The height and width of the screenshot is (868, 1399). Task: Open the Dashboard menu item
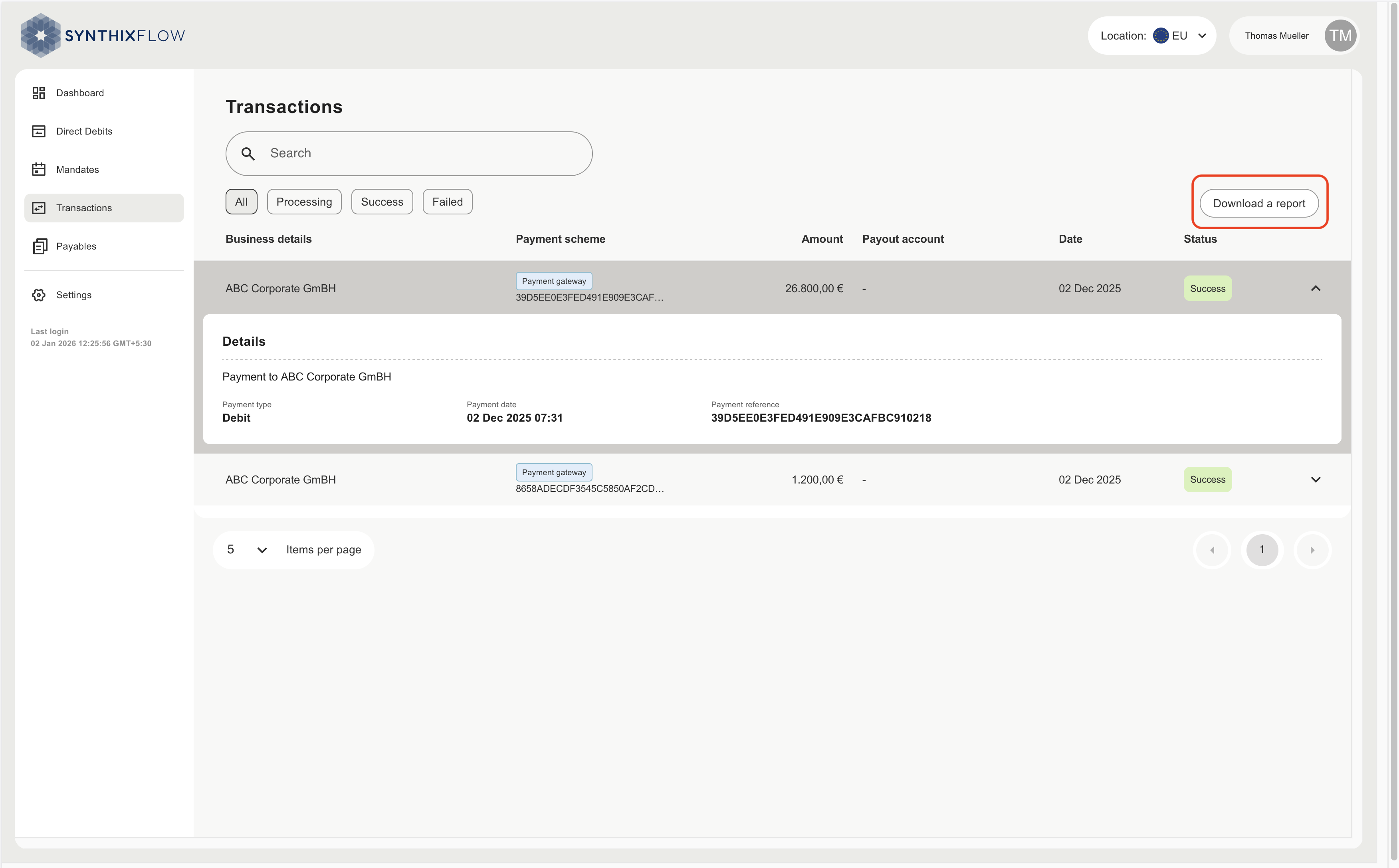tap(104, 93)
